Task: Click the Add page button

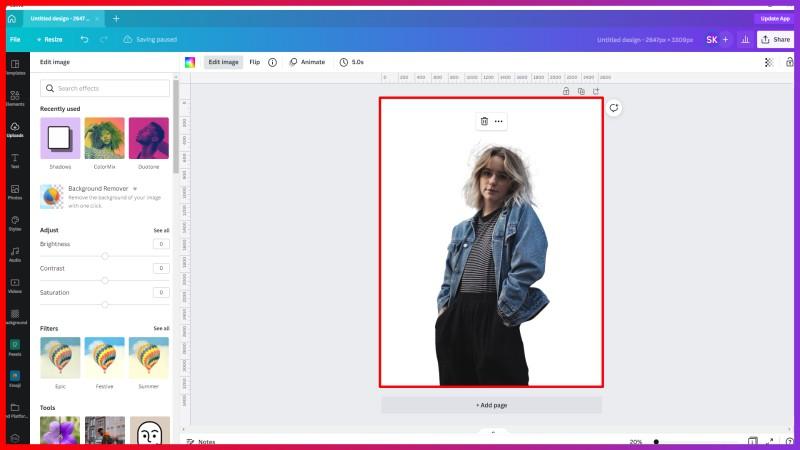Action: [491, 405]
